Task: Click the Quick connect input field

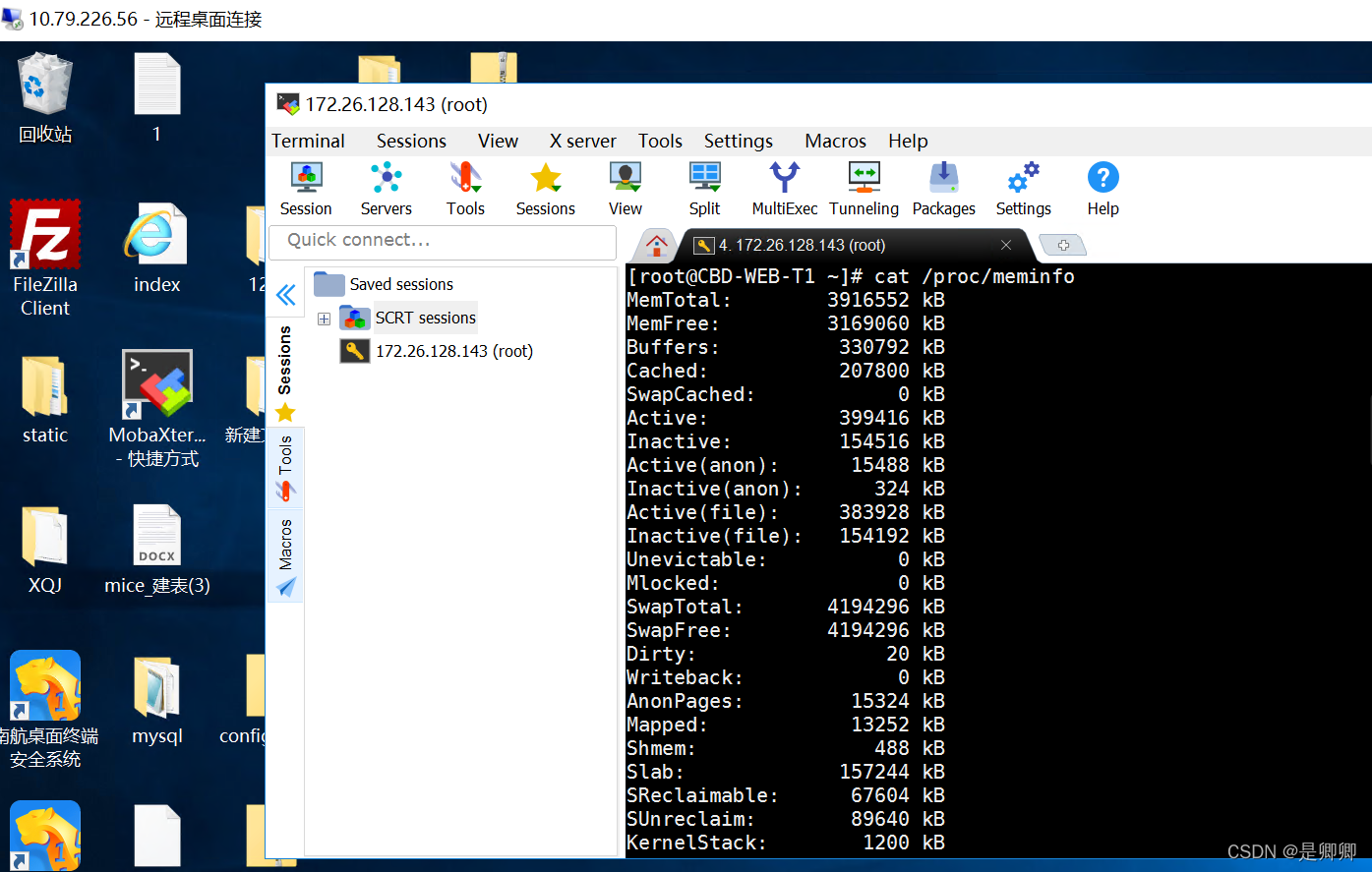Action: [x=443, y=241]
